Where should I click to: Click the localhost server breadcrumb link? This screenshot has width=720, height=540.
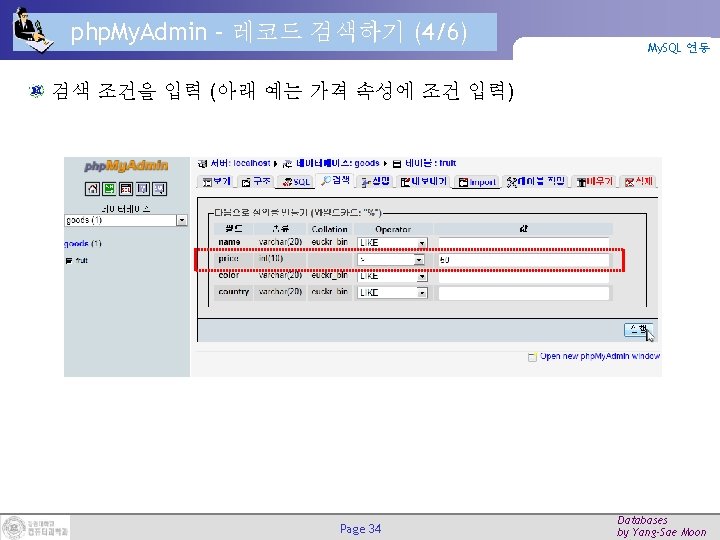point(240,163)
